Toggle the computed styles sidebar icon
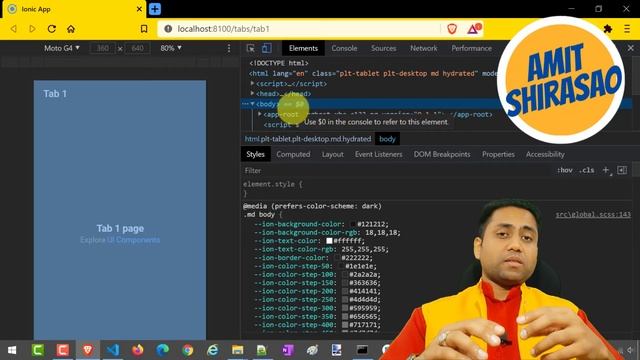This screenshot has width=640, height=360. [622, 170]
